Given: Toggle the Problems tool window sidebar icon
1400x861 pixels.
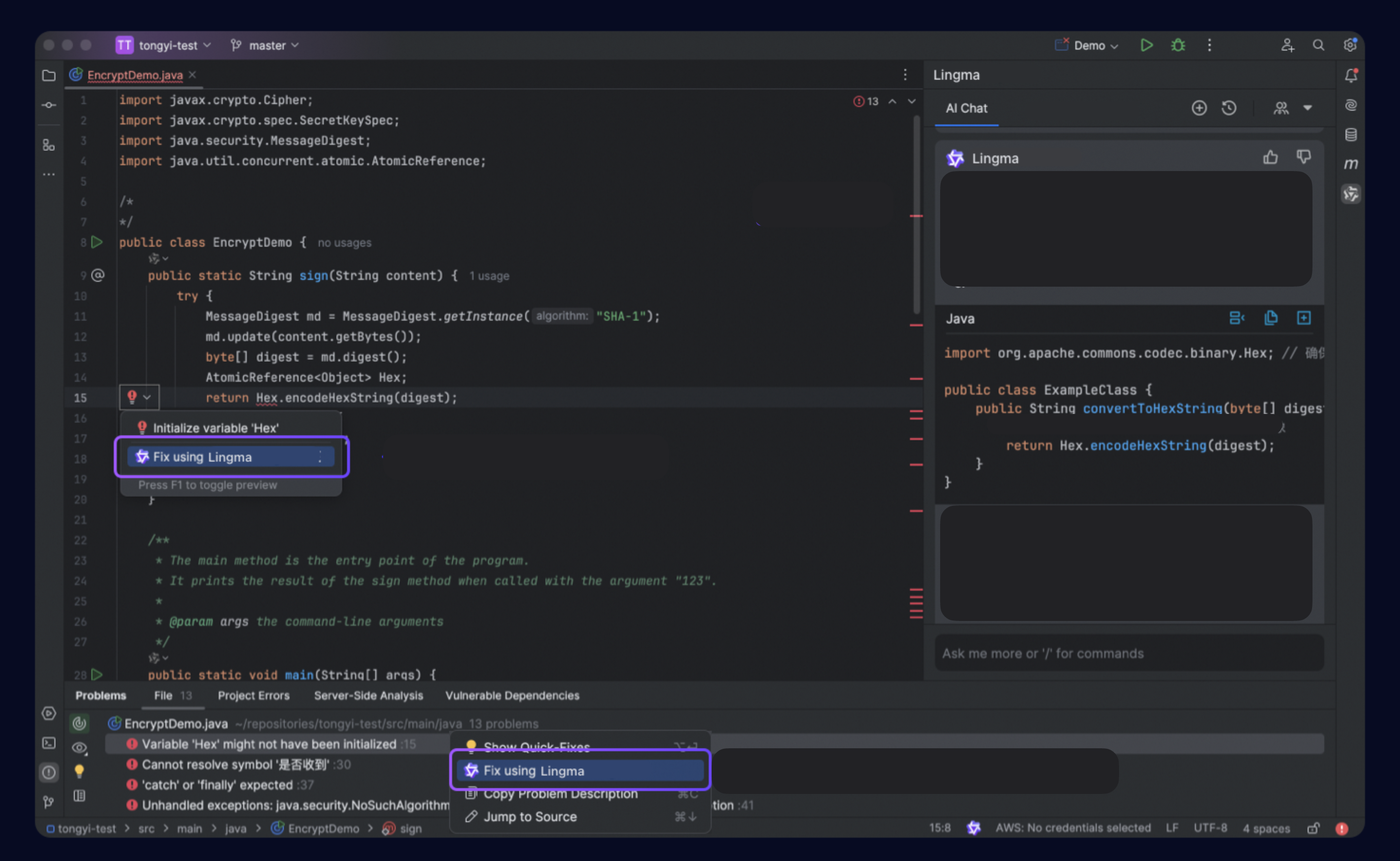Looking at the screenshot, I should [49, 772].
